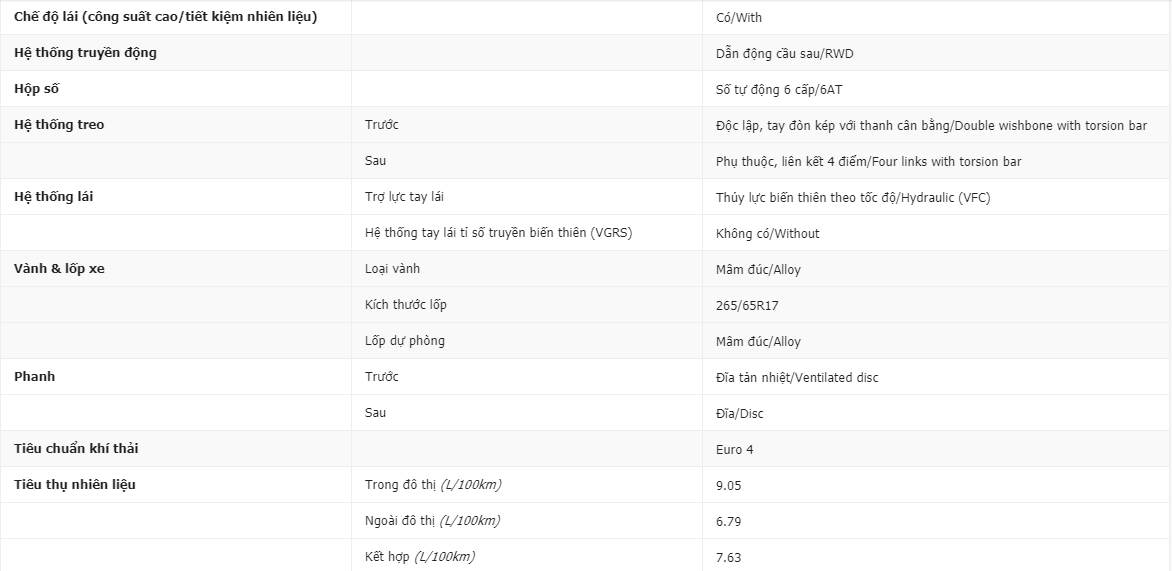Click the 'Lốp dự phòng' sub-label
The height and width of the screenshot is (571, 1172).
(x=405, y=341)
